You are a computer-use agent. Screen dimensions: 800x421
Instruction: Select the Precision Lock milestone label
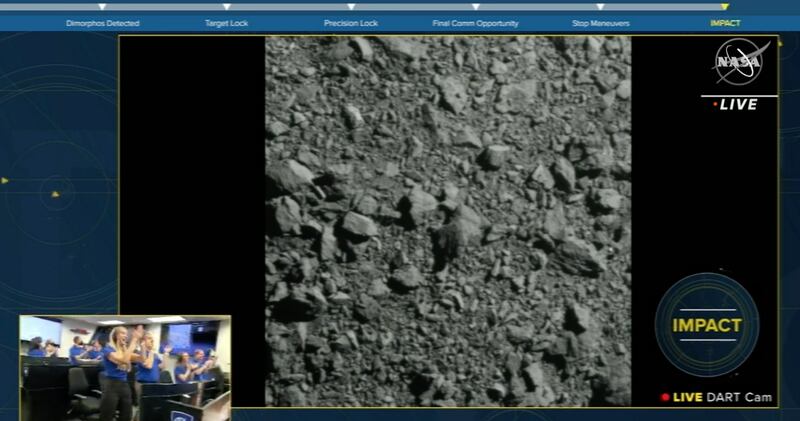point(350,22)
